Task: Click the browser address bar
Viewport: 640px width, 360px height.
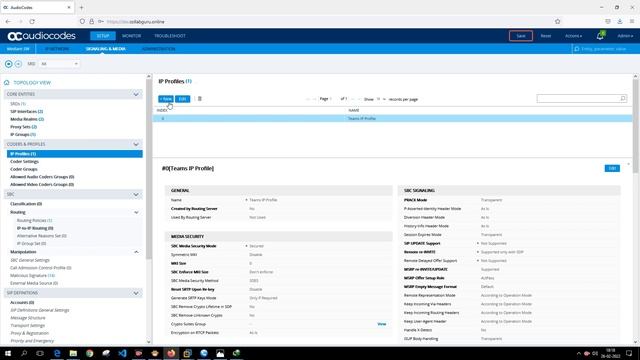Action: 318,22
